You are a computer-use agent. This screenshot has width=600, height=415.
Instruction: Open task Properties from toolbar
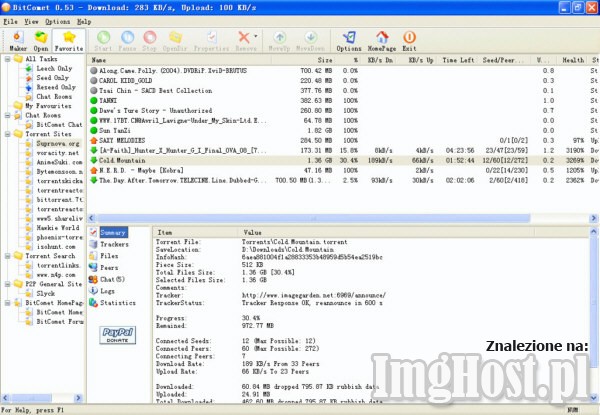click(211, 41)
